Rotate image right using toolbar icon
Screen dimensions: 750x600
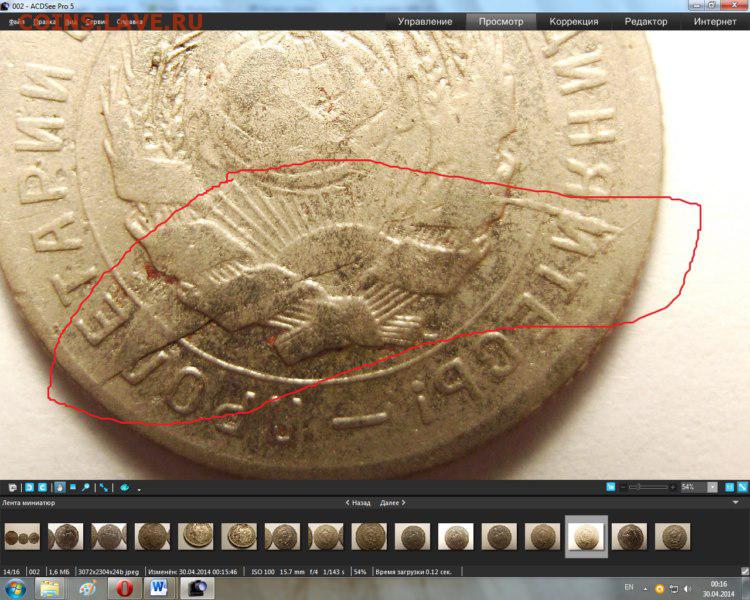pyautogui.click(x=42, y=488)
